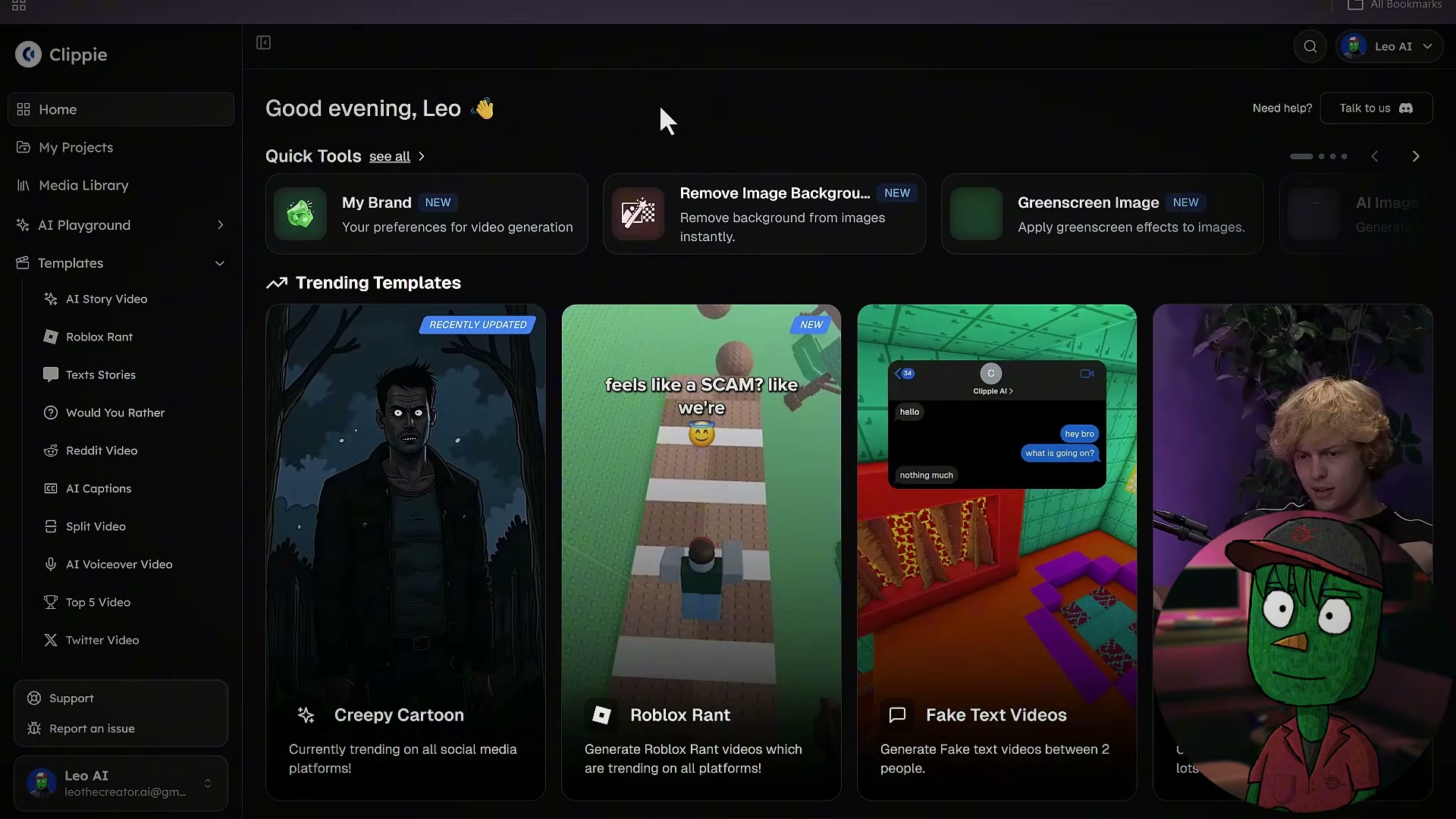Click the Clippie logo icon
The image size is (1456, 819).
pos(28,55)
